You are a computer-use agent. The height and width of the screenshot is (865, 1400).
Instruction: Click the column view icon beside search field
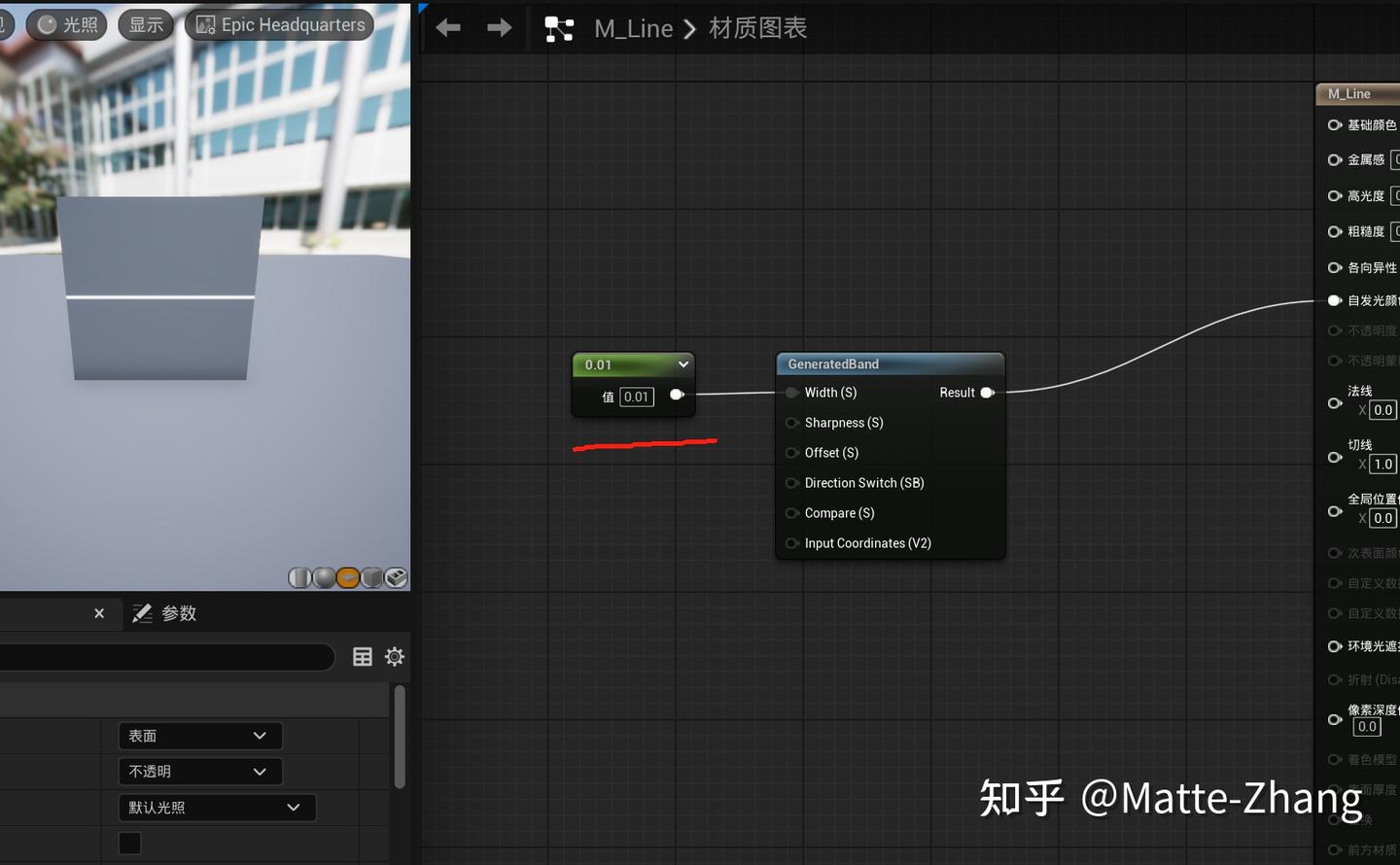(x=362, y=656)
